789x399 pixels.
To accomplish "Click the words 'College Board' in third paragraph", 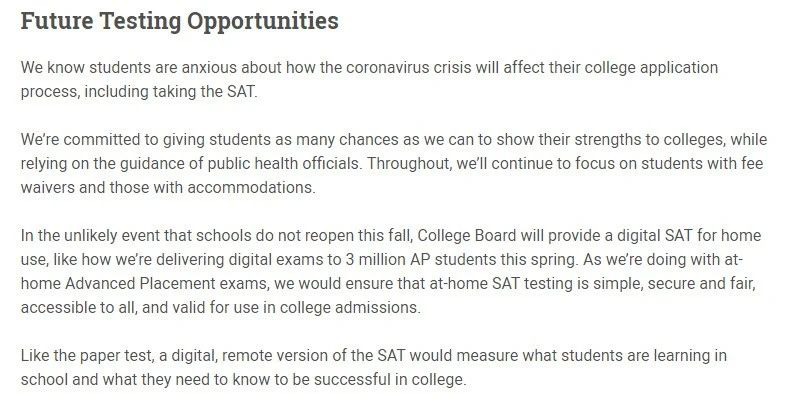I will 466,235.
